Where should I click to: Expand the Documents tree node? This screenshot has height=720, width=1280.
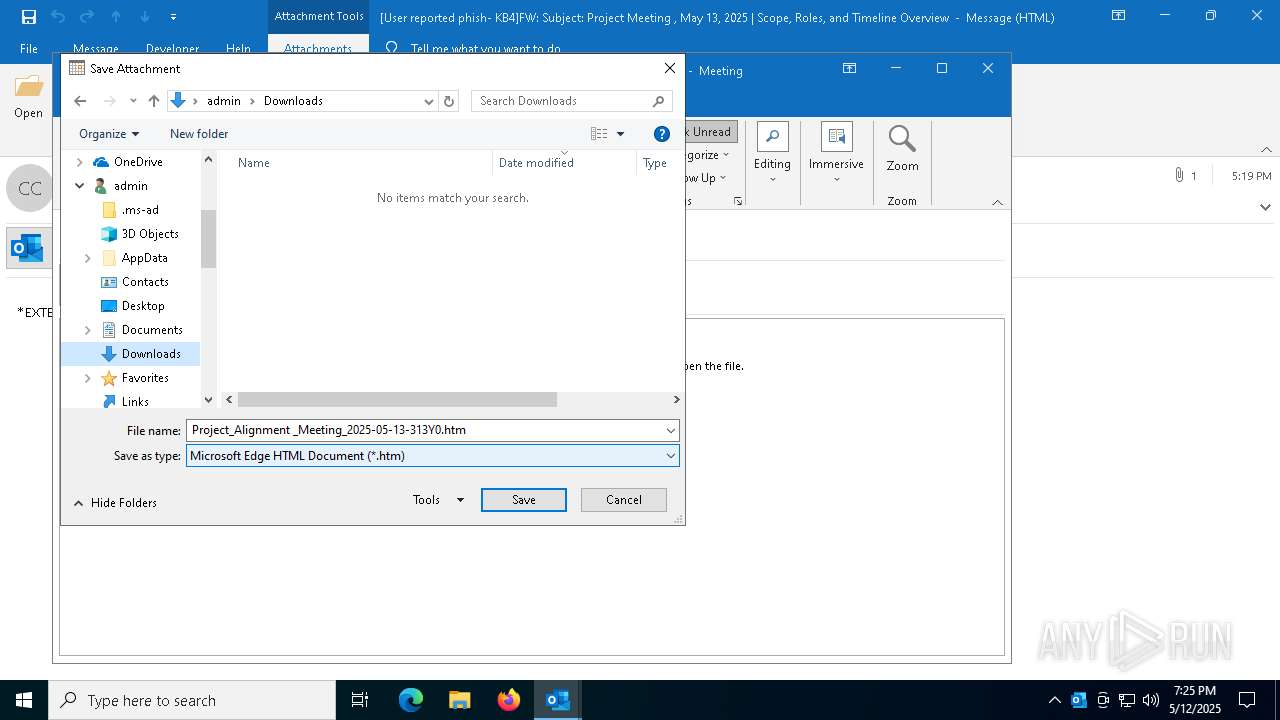click(88, 330)
